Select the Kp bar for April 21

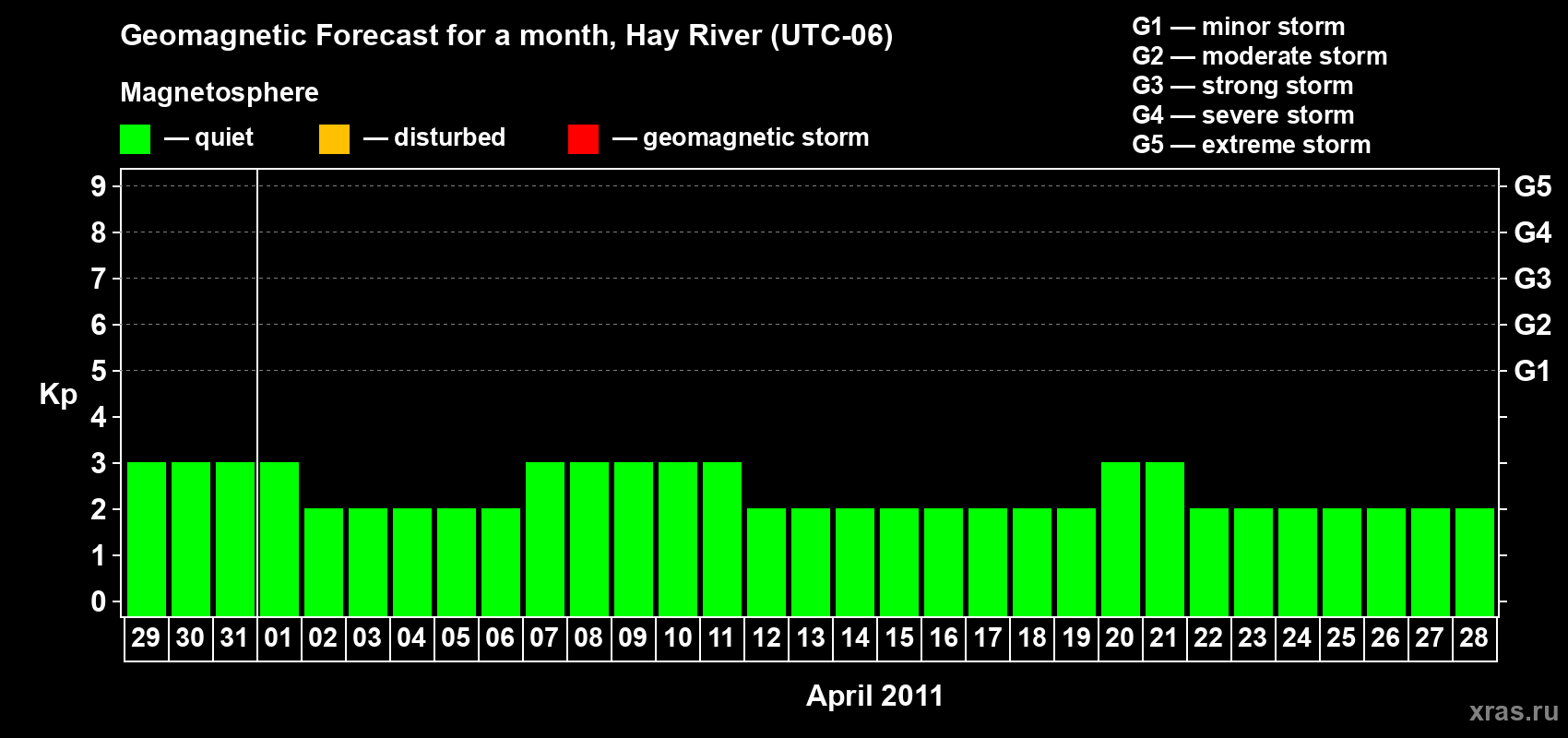click(1165, 539)
